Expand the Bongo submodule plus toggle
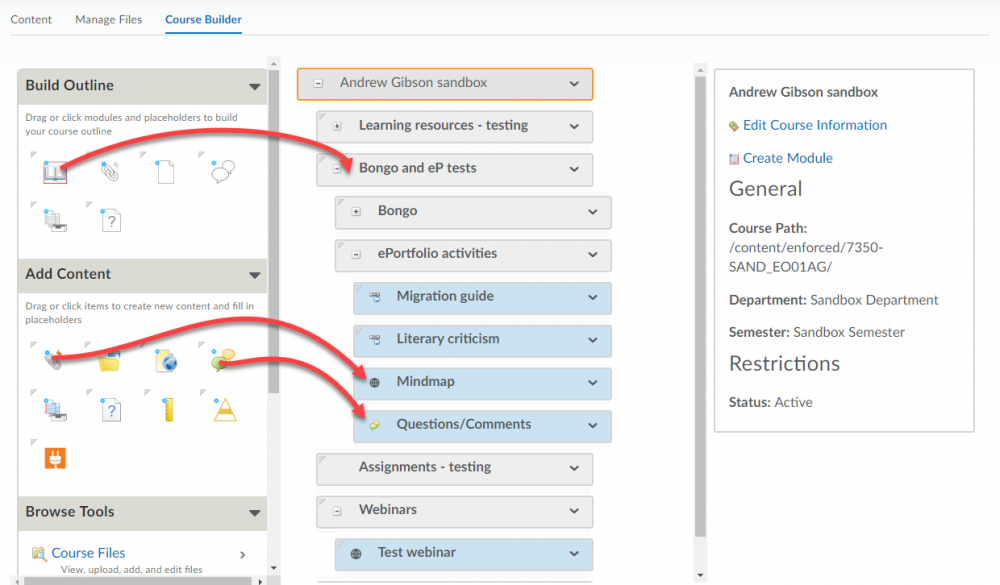1000x585 pixels. point(356,212)
